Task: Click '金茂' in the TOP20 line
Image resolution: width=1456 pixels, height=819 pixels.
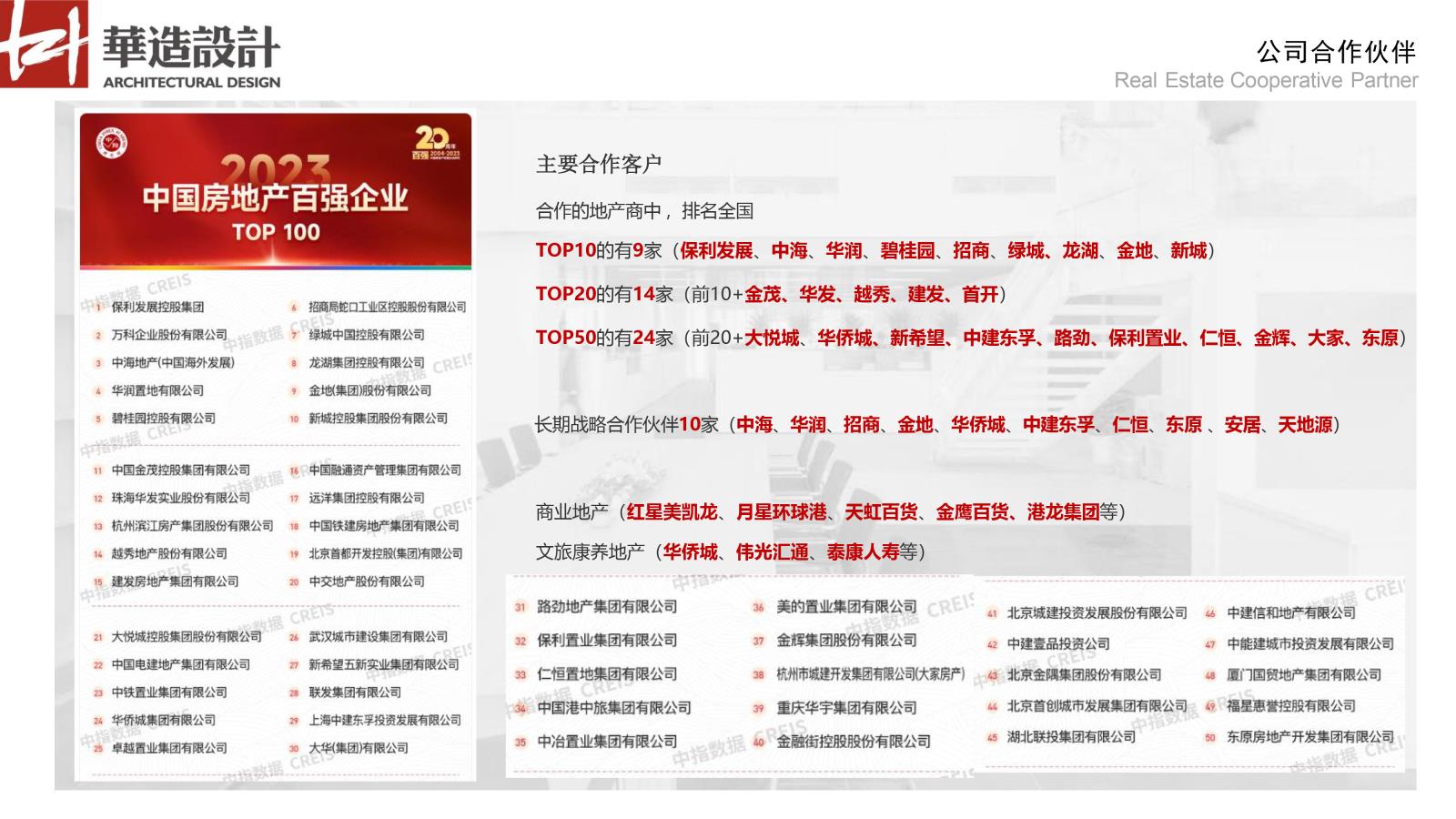Action: (x=763, y=294)
